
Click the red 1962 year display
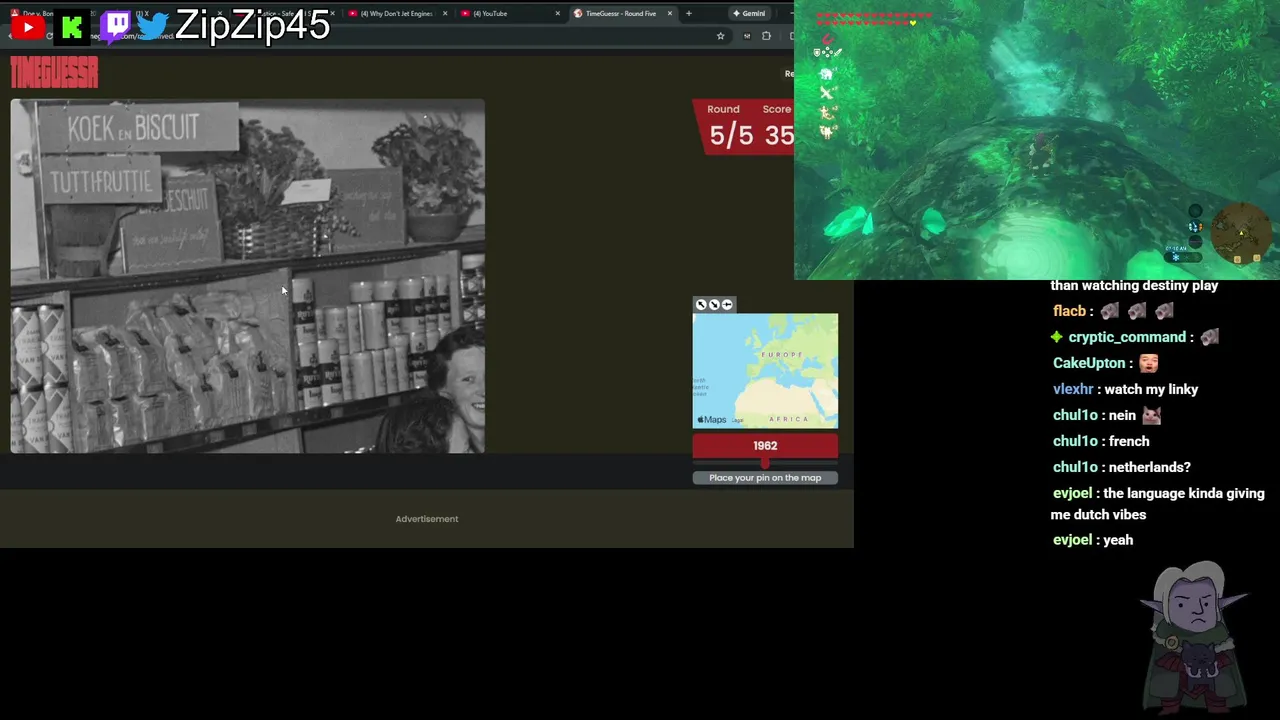765,446
